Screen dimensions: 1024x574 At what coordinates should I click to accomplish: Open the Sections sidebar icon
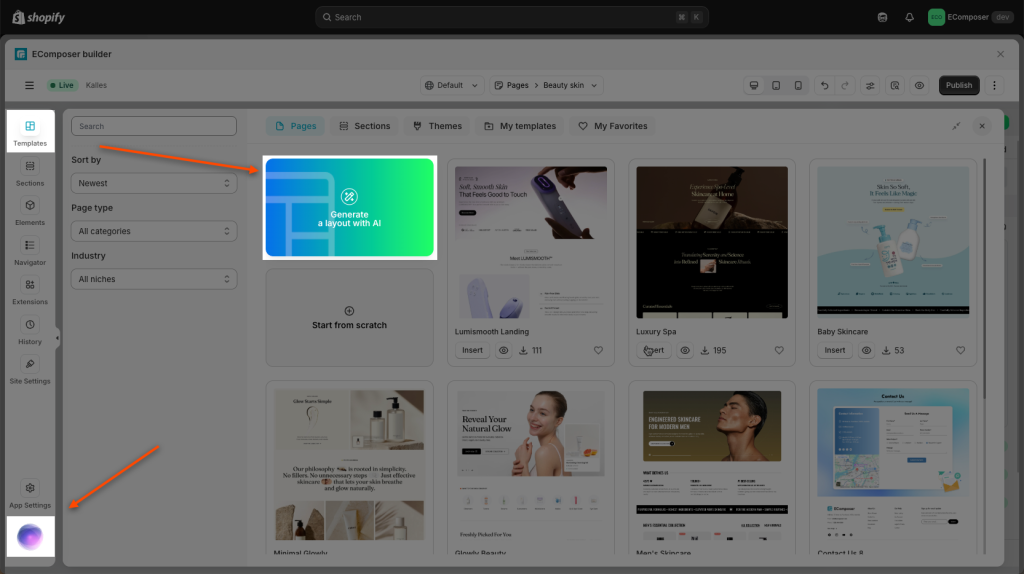click(x=30, y=171)
